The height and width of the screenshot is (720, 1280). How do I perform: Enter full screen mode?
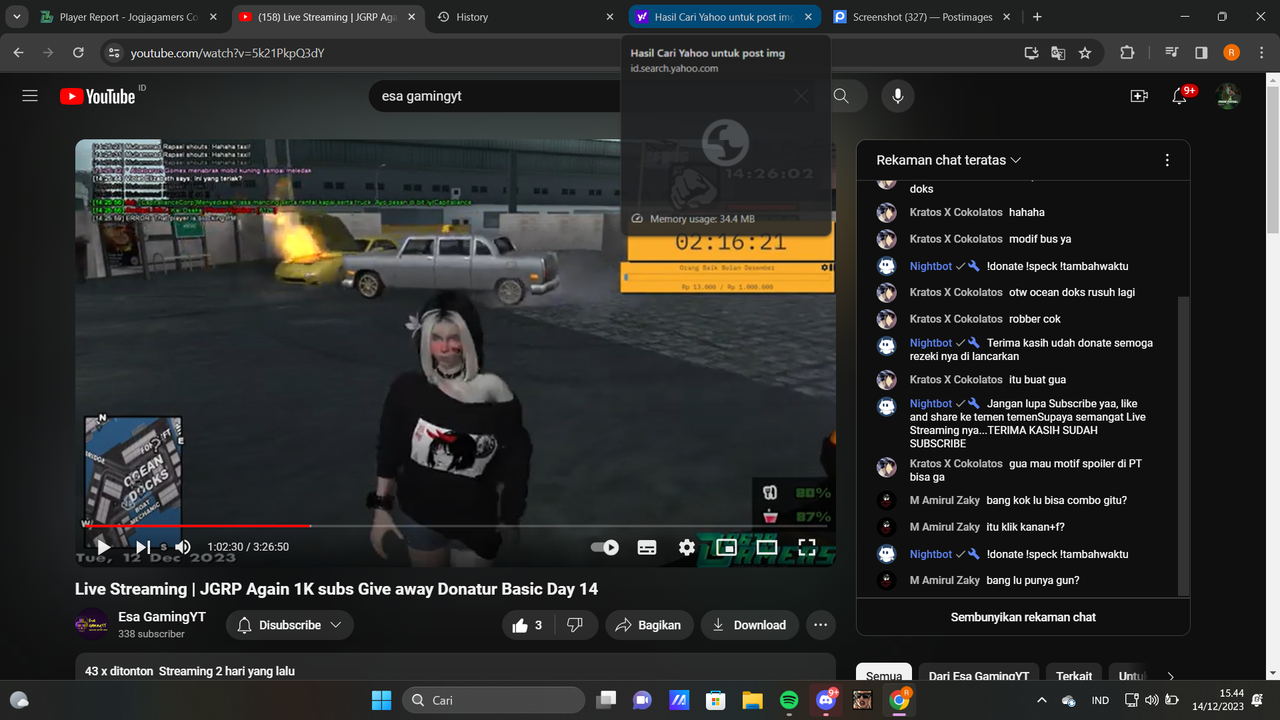[x=807, y=547]
